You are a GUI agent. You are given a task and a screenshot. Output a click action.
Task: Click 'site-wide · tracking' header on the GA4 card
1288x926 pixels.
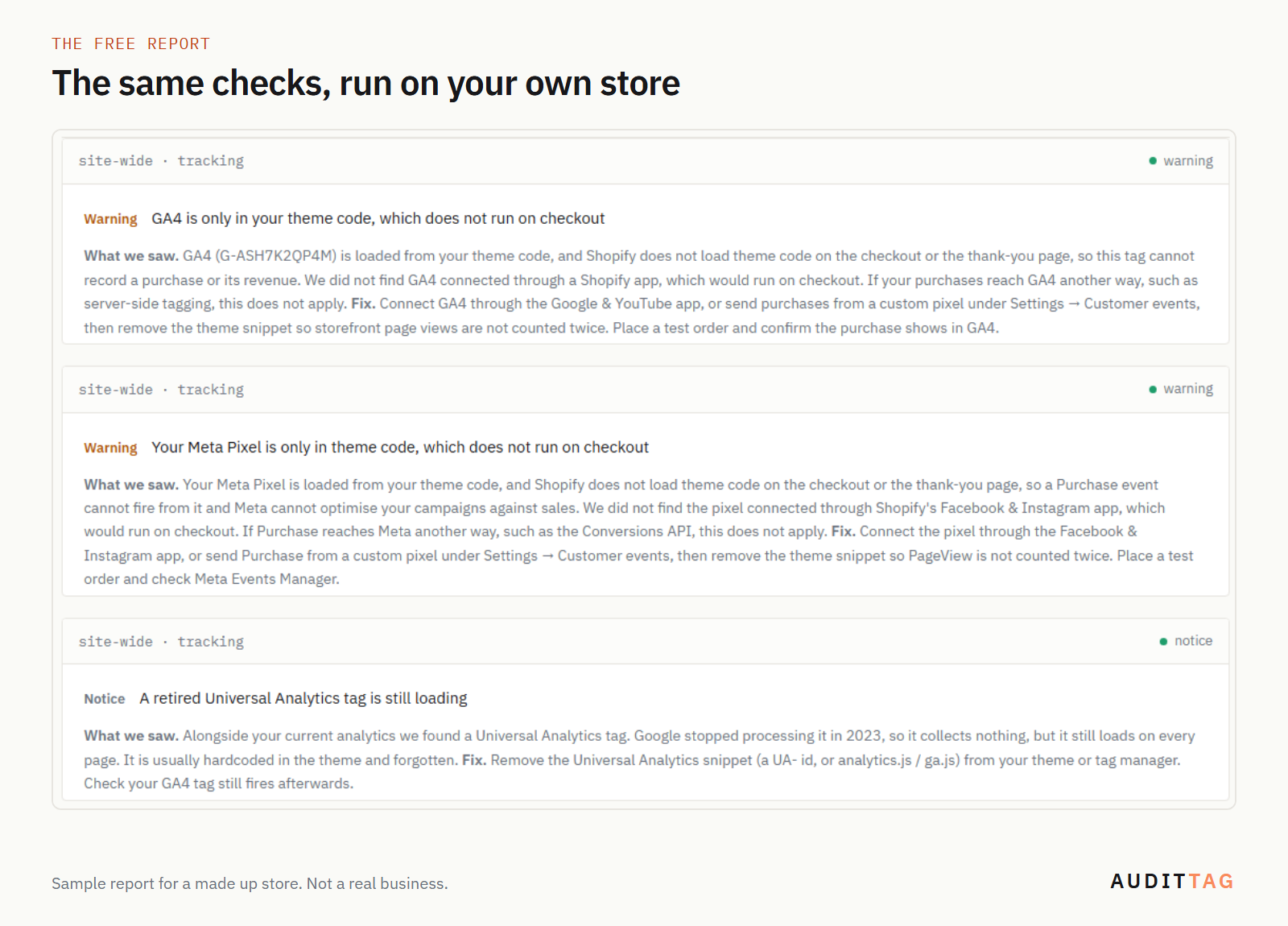pyautogui.click(x=161, y=161)
